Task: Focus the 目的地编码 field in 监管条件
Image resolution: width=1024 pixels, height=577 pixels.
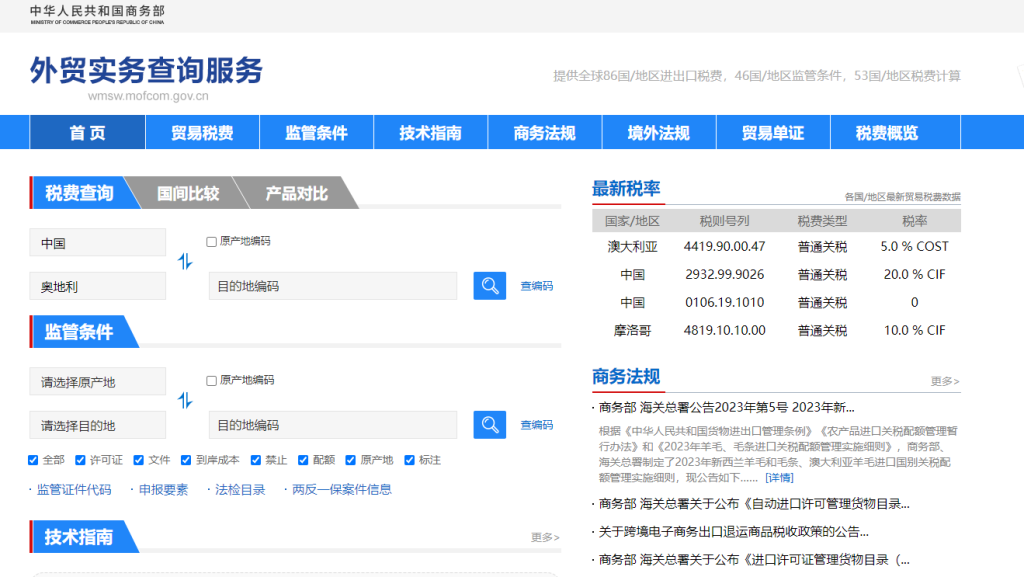Action: pyautogui.click(x=333, y=425)
